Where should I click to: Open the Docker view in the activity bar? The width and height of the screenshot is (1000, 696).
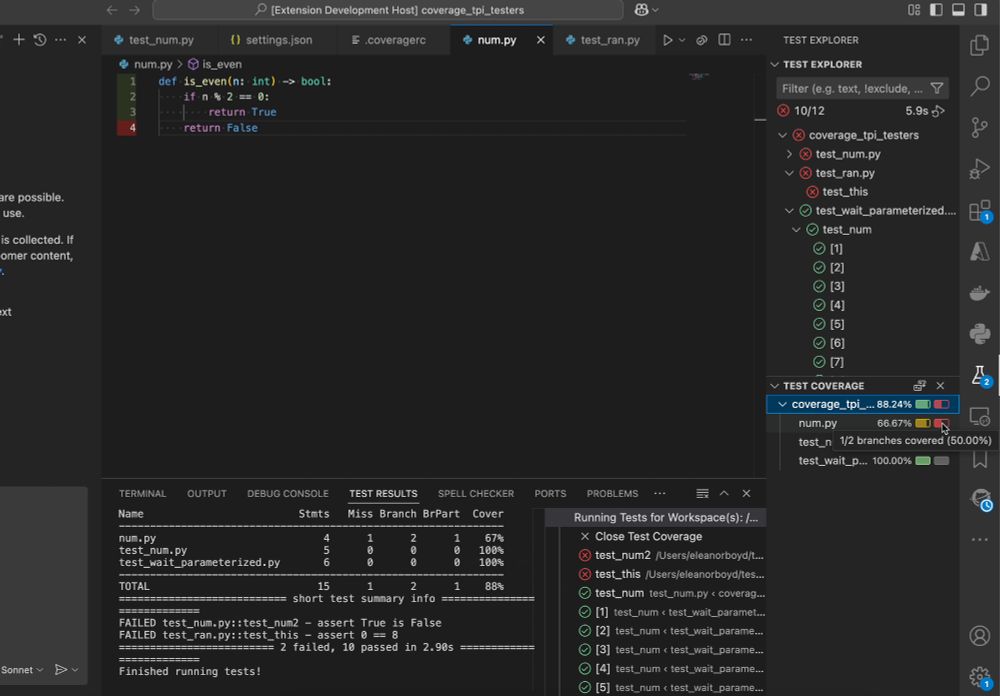pos(979,293)
